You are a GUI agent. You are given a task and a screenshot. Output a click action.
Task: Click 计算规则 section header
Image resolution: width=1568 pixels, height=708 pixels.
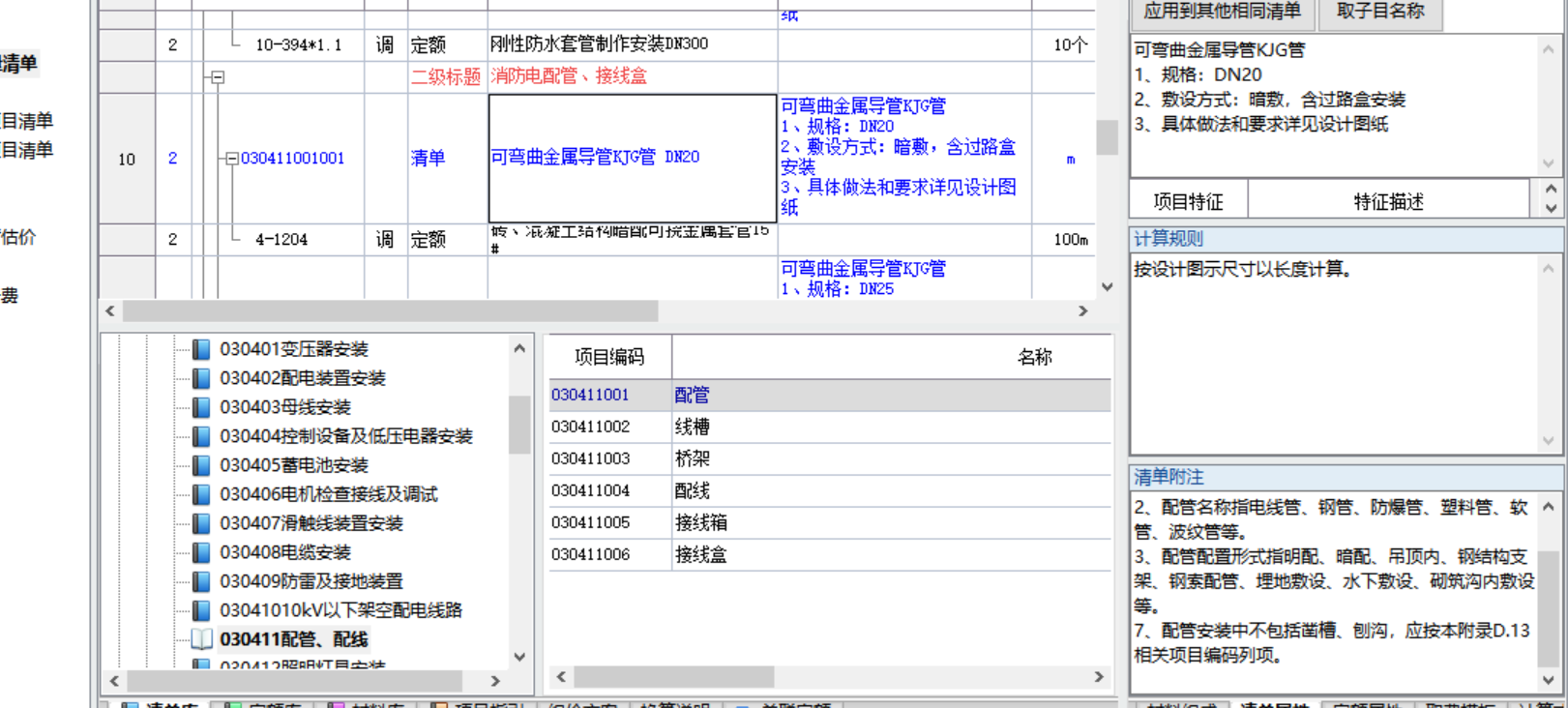click(x=1346, y=239)
